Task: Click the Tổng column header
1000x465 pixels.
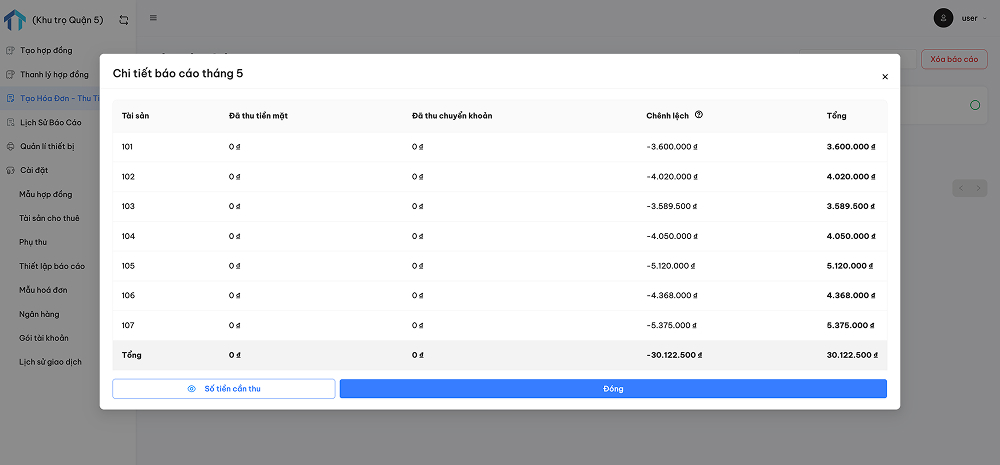Action: point(836,115)
